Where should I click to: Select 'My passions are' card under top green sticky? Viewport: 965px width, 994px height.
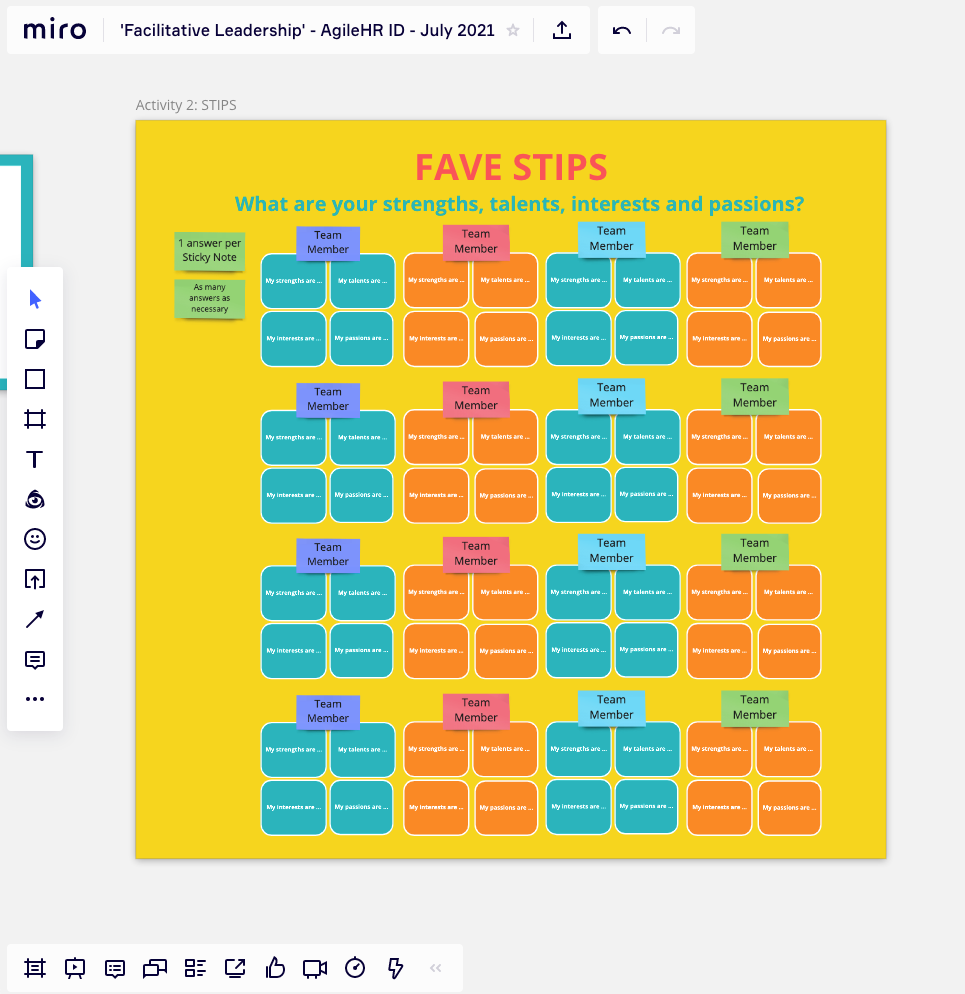789,339
